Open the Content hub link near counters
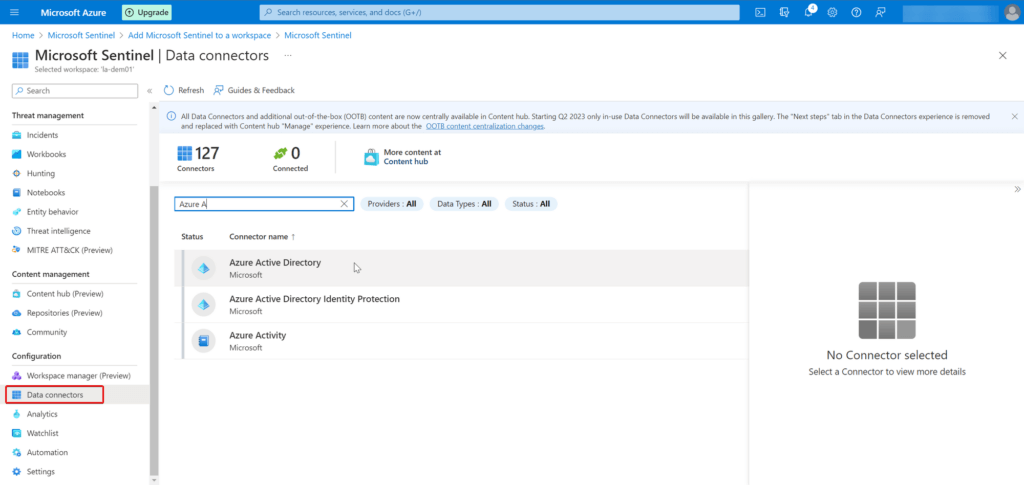 406,161
